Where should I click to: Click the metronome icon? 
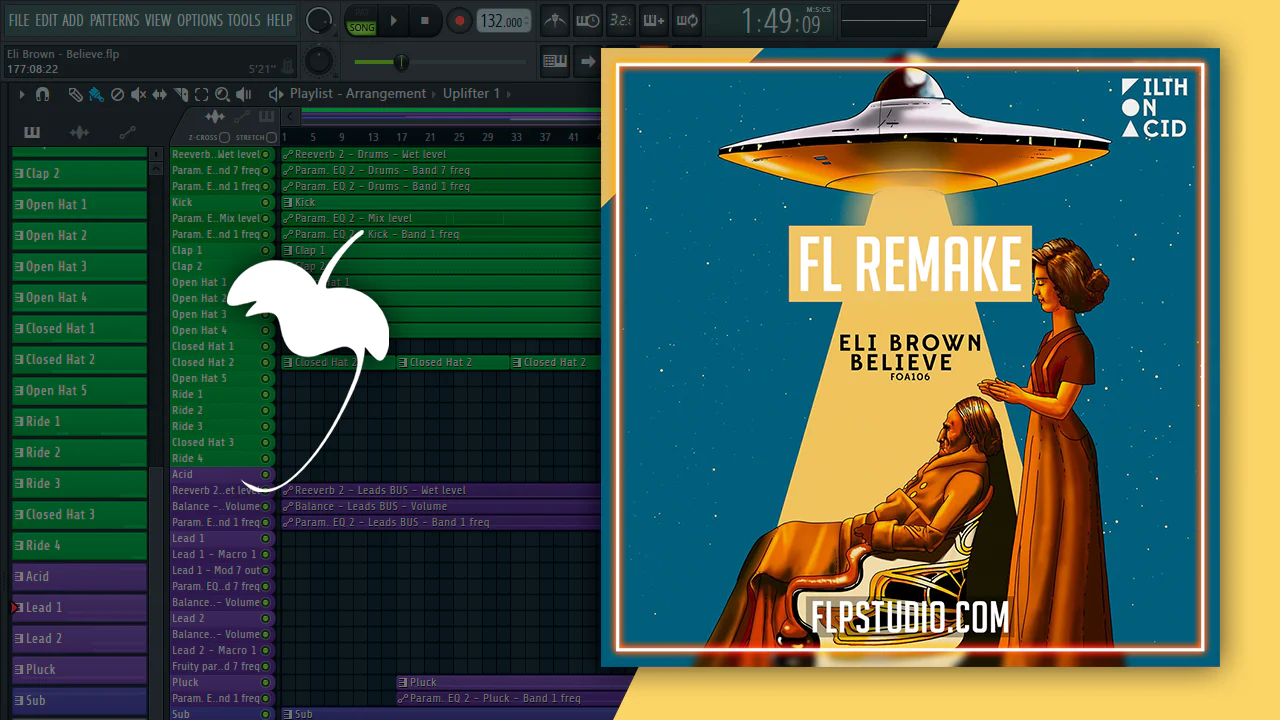(x=555, y=20)
